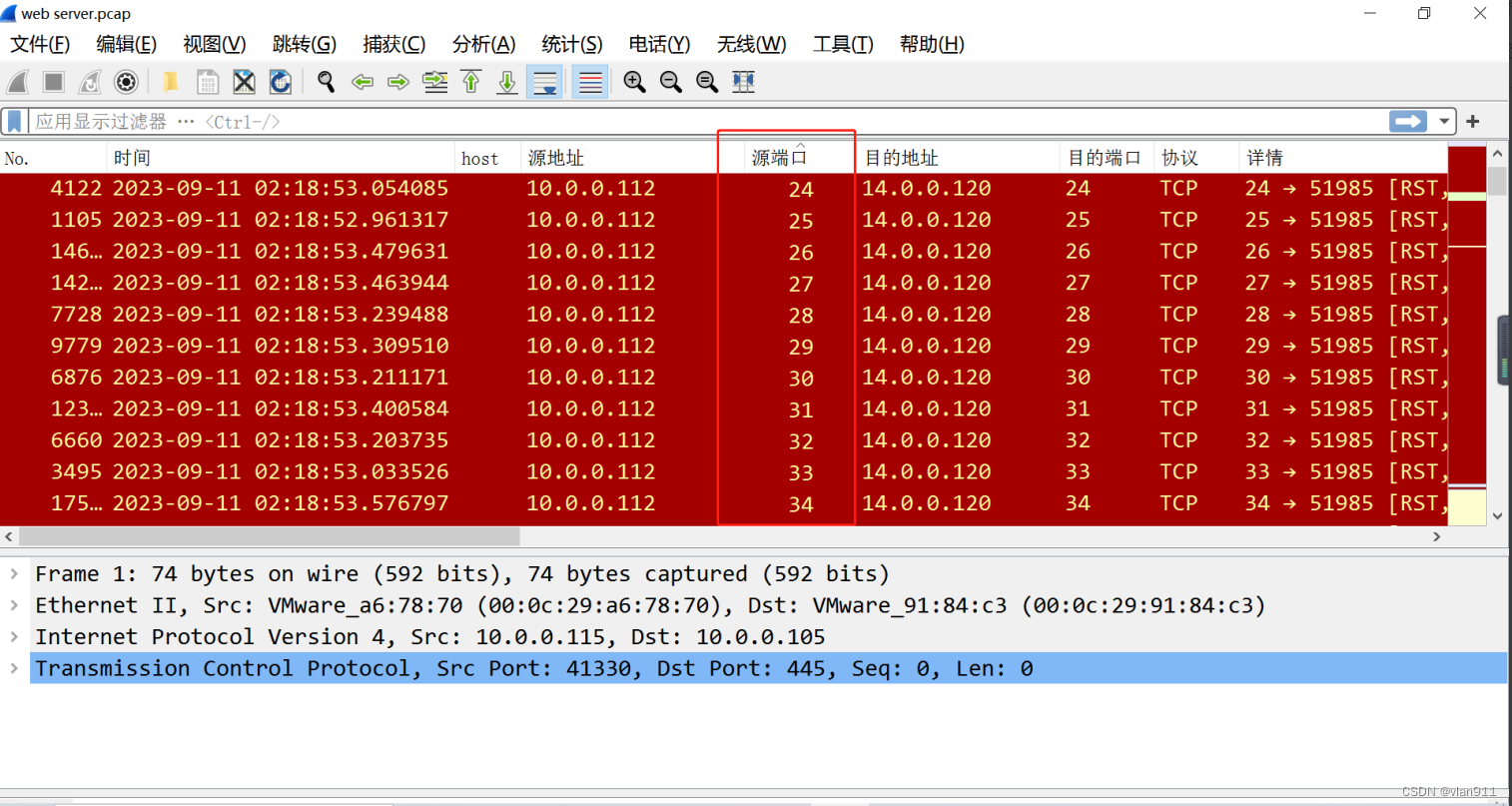
Task: Sort by the 协议 column header
Action: click(x=1196, y=158)
